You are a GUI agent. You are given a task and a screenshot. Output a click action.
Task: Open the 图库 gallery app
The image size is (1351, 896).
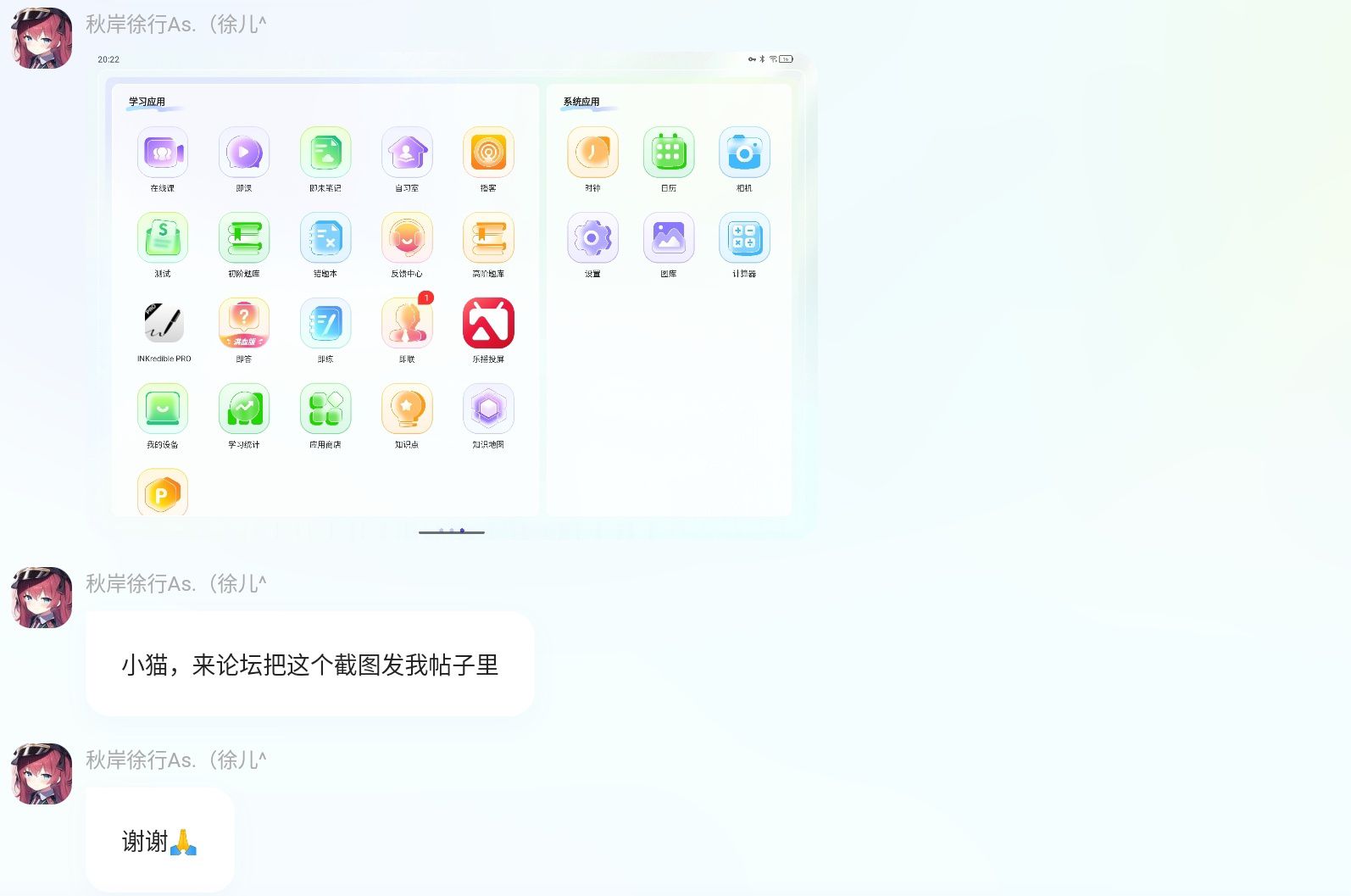[x=669, y=239]
